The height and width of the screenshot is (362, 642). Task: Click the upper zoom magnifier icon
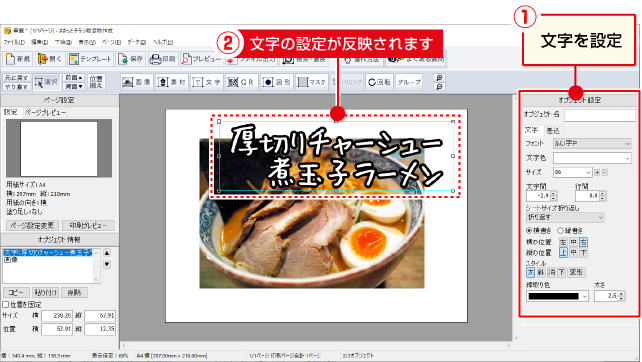(x=439, y=78)
